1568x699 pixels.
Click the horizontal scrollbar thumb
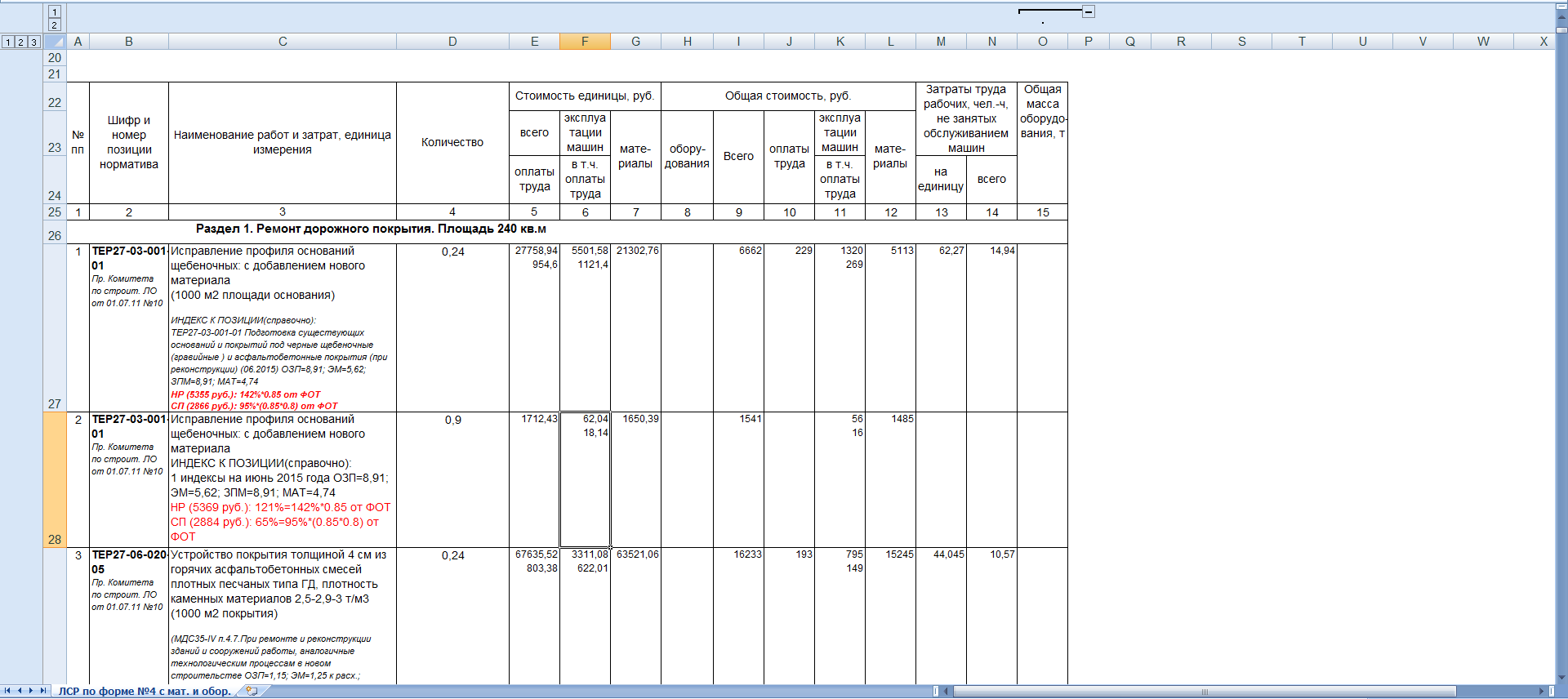(1205, 691)
